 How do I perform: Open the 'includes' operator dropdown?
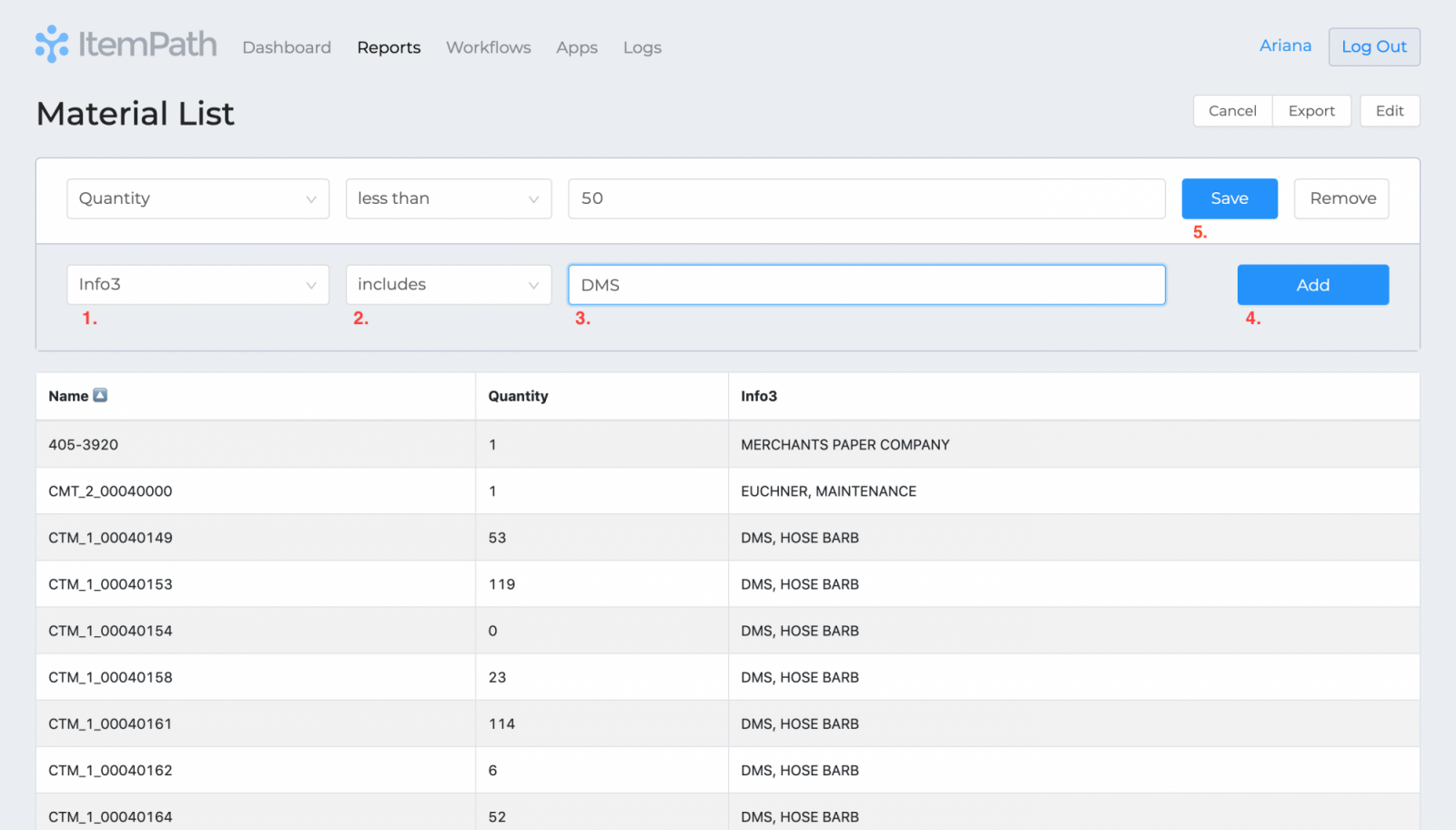tap(449, 285)
